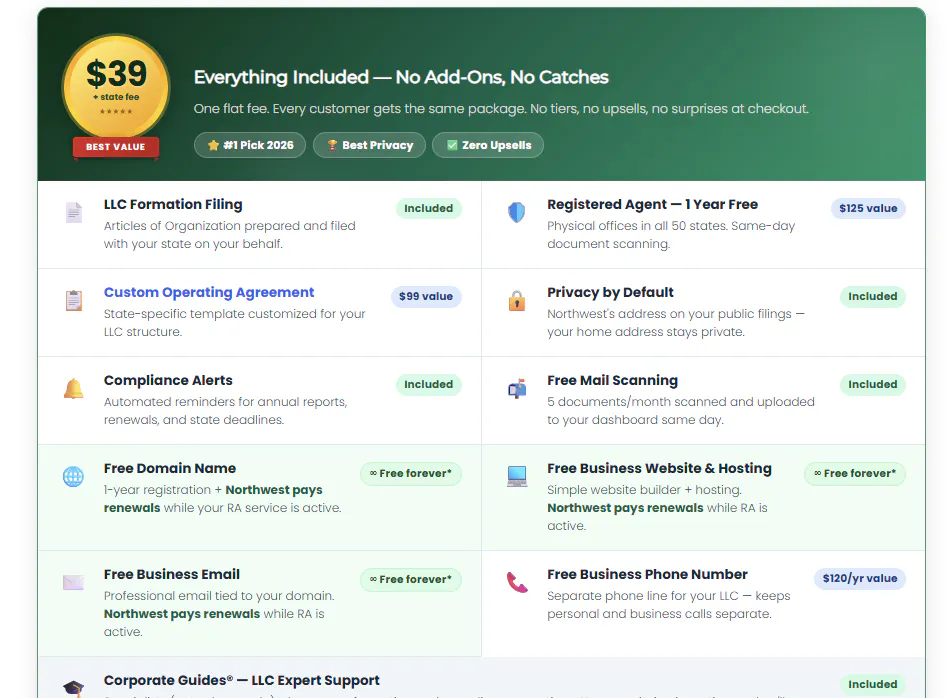Viewport: 946px width, 698px height.
Task: Click the '+ state fee' text on gold badge
Action: 116,97
